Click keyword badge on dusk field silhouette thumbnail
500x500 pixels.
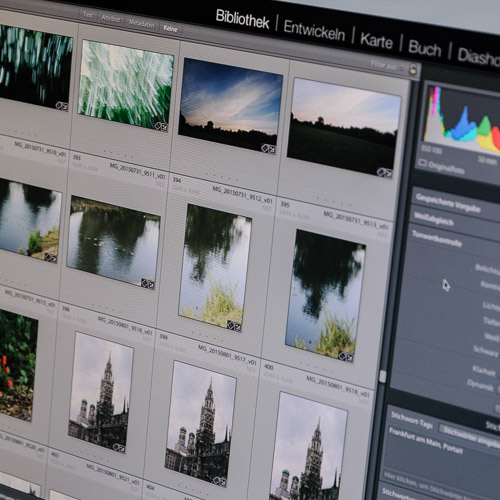click(x=381, y=172)
